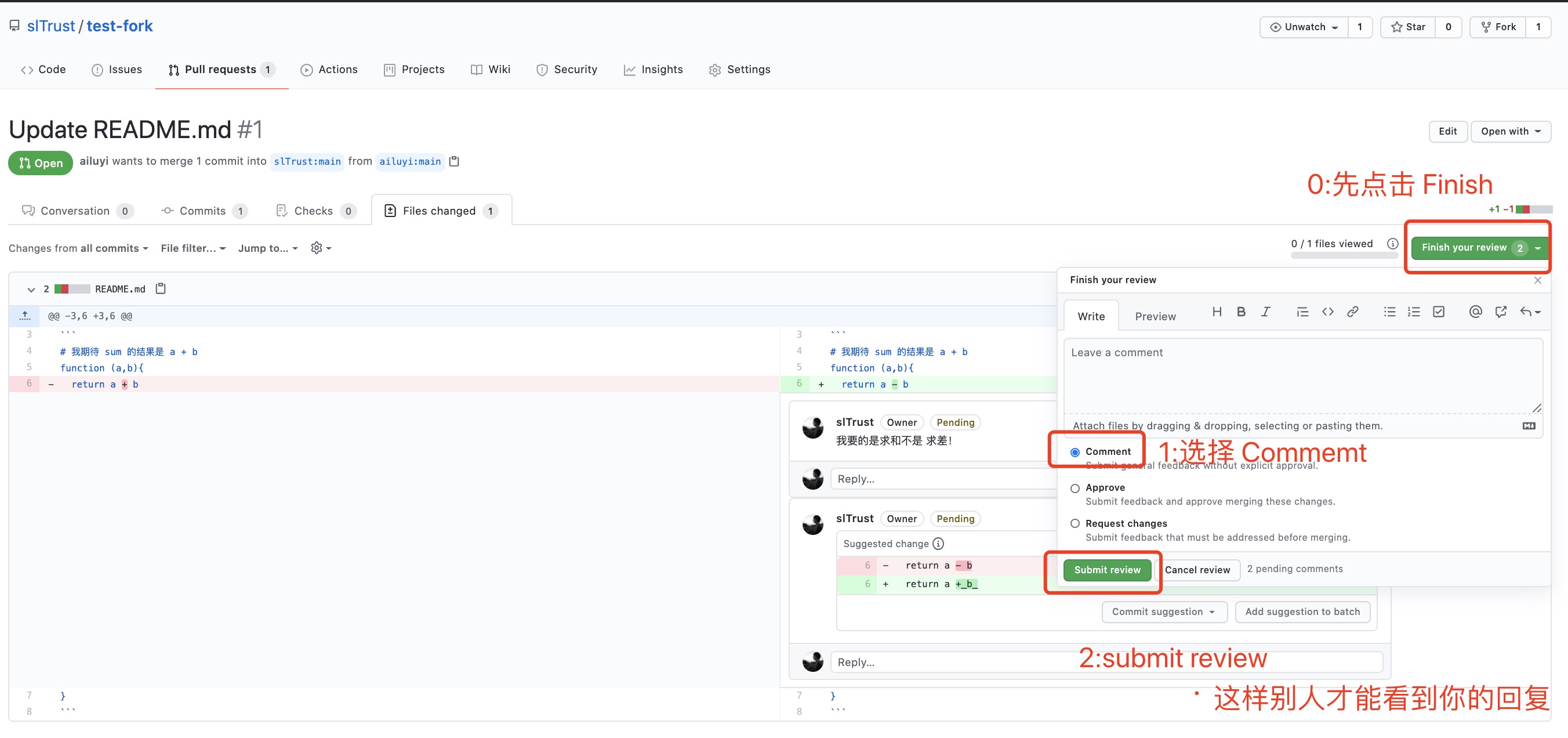Click the insert code icon
The image size is (1568, 738).
[1327, 312]
